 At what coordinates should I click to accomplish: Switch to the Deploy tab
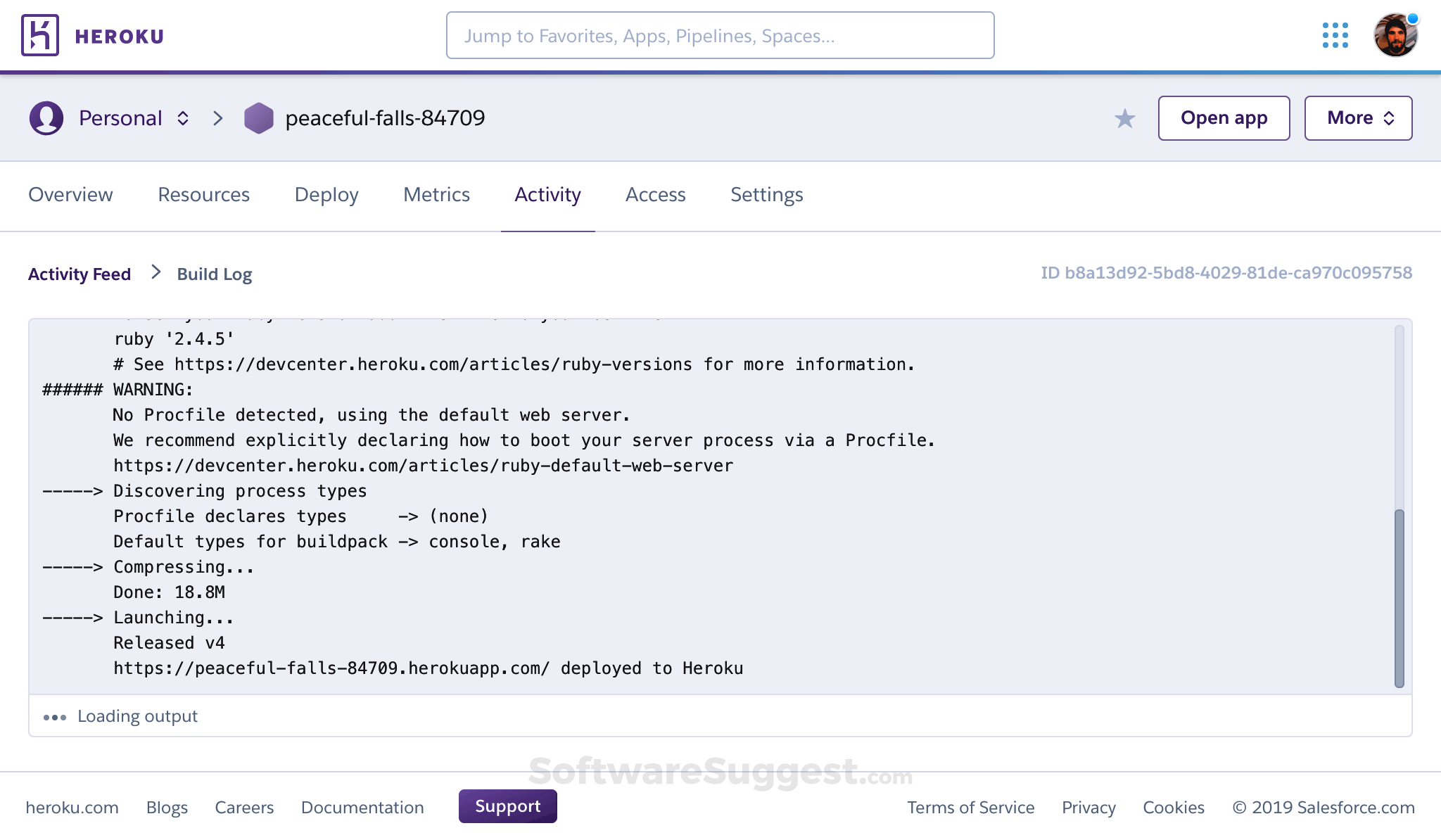326,195
